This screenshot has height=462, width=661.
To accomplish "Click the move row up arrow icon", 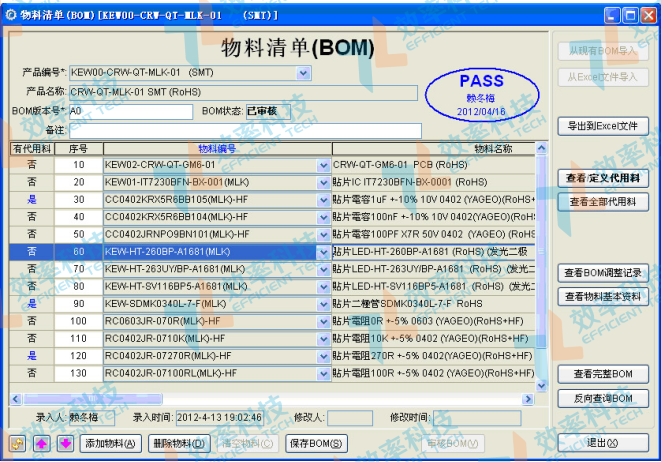I will pyautogui.click(x=42, y=443).
